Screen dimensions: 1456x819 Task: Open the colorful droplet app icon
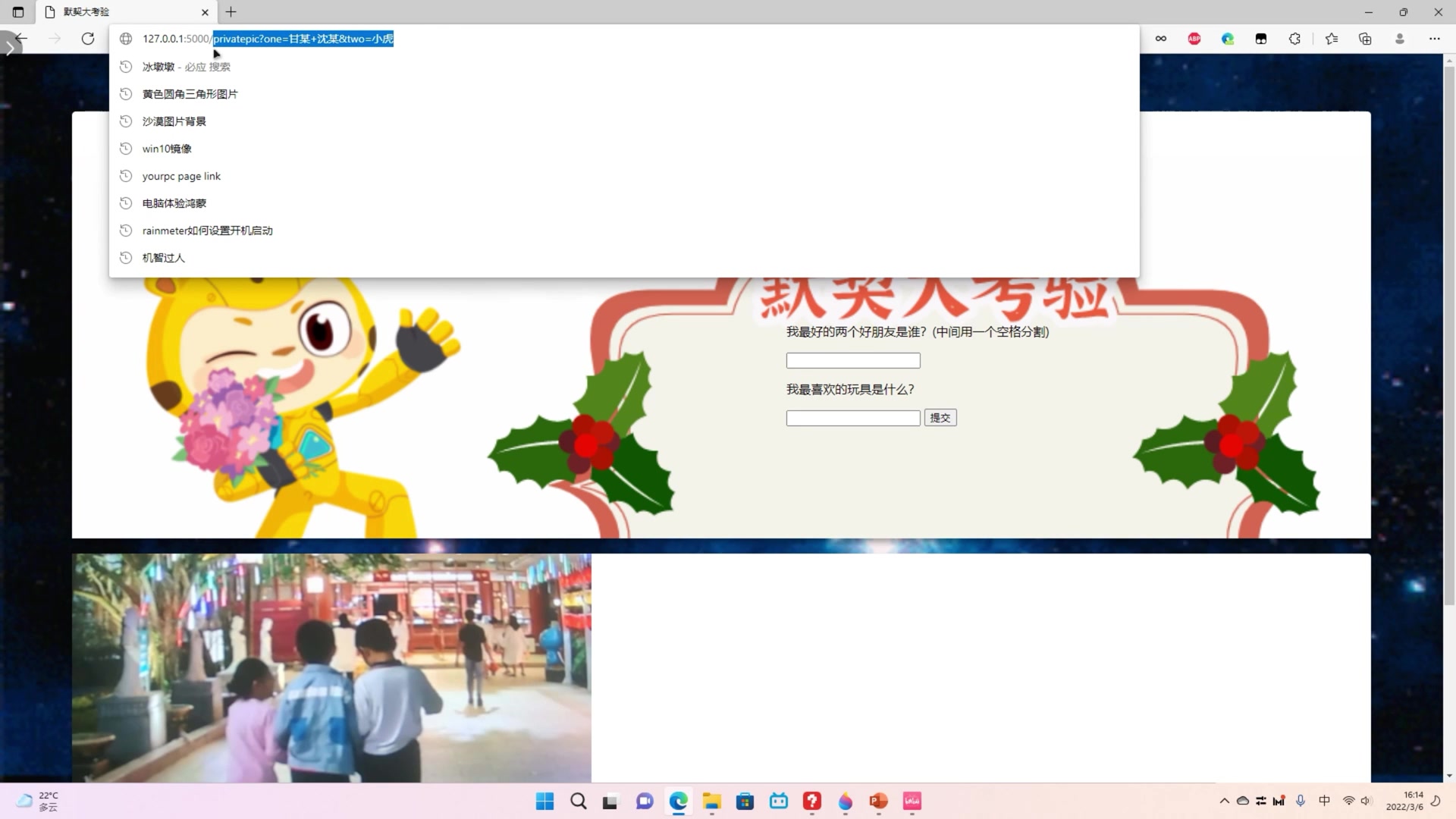pyautogui.click(x=846, y=802)
